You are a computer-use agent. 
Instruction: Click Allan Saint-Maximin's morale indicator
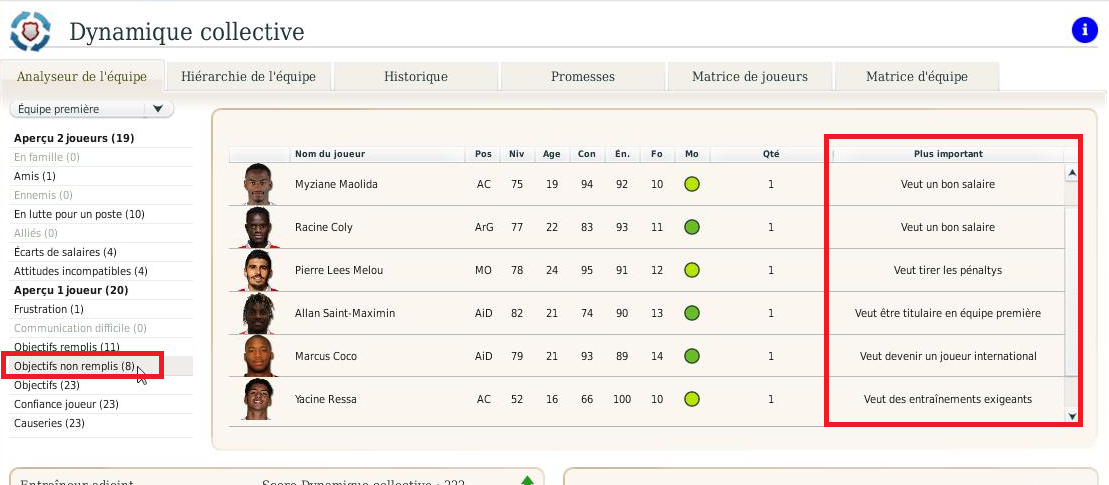692,313
